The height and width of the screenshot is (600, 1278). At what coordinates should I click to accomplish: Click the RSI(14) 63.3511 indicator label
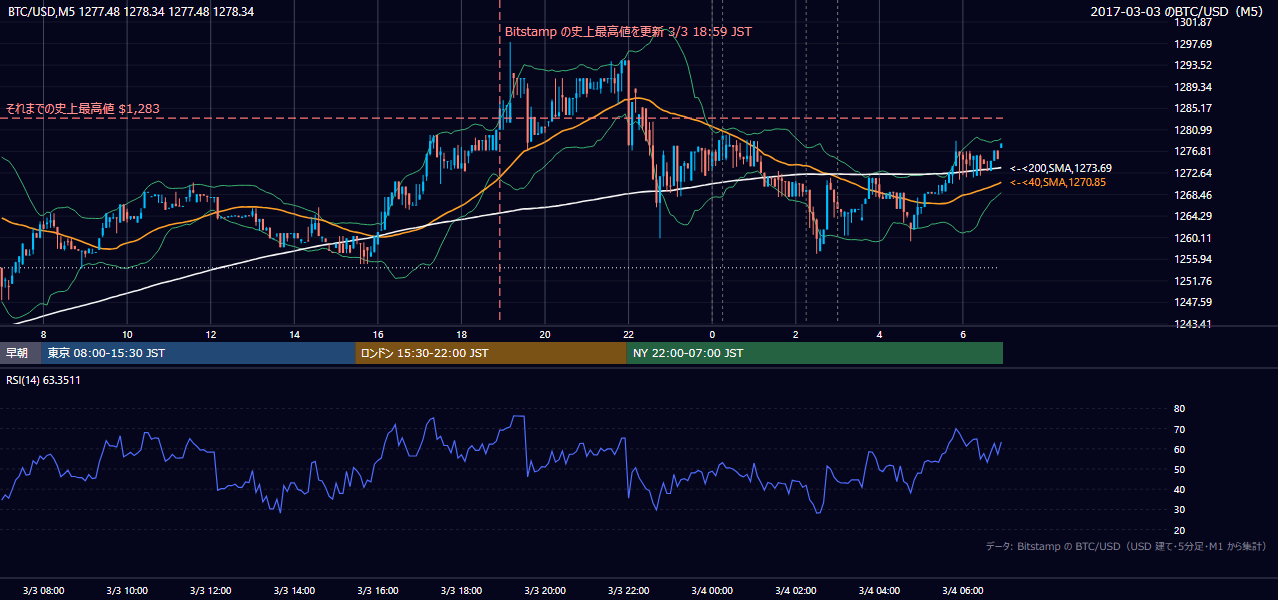(x=43, y=380)
